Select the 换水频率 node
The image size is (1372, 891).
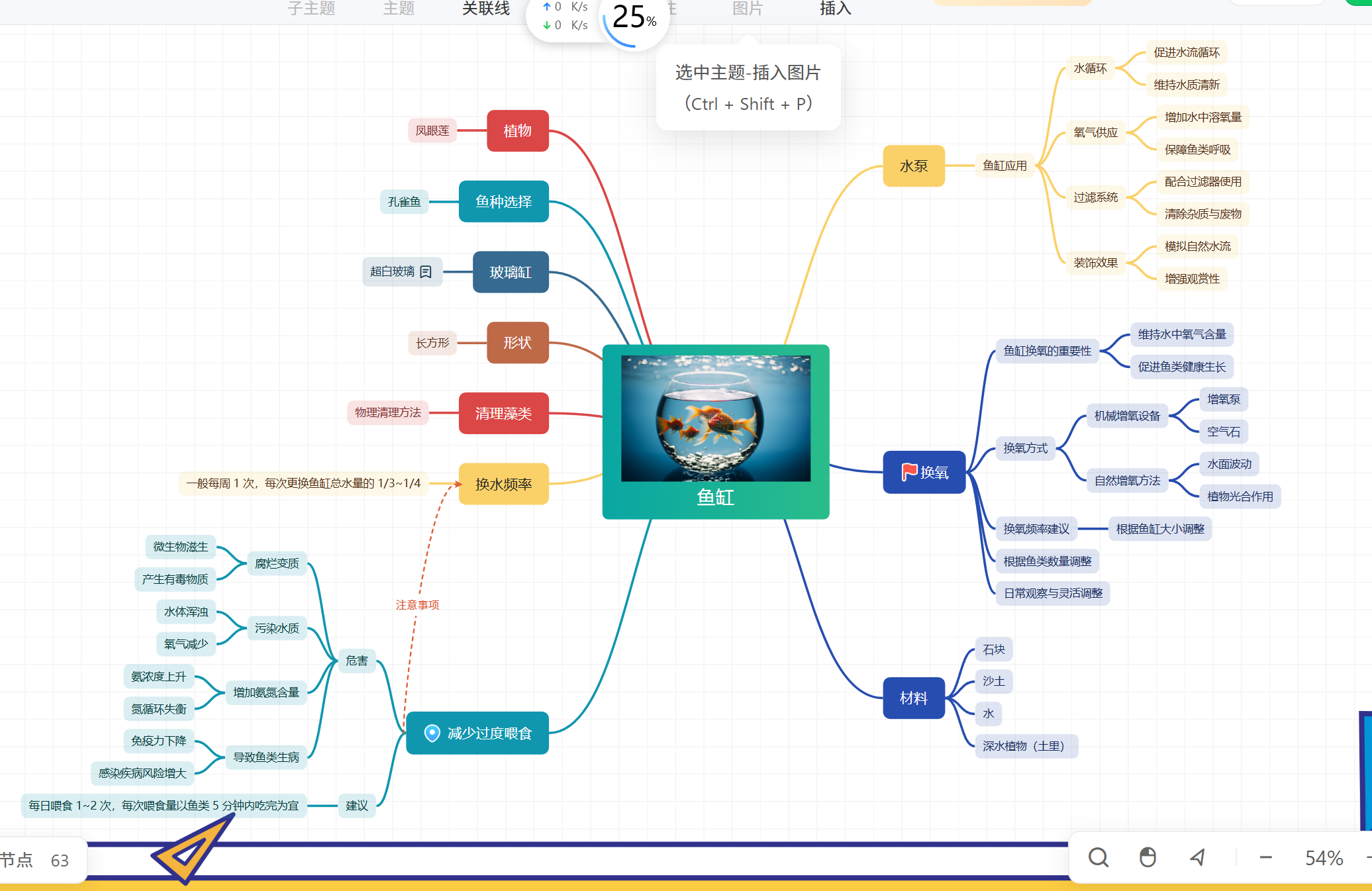(503, 484)
